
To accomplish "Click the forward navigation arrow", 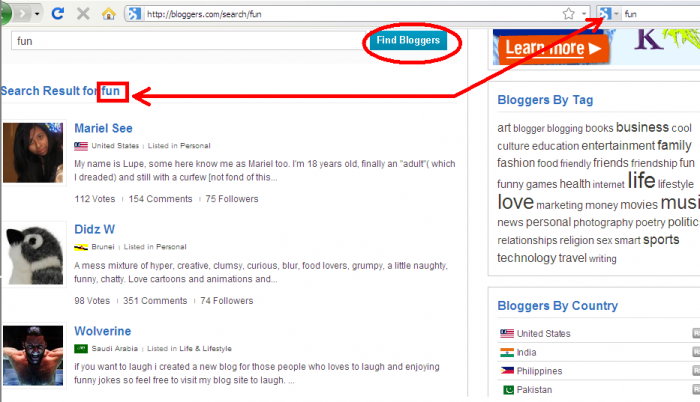I will 22,14.
